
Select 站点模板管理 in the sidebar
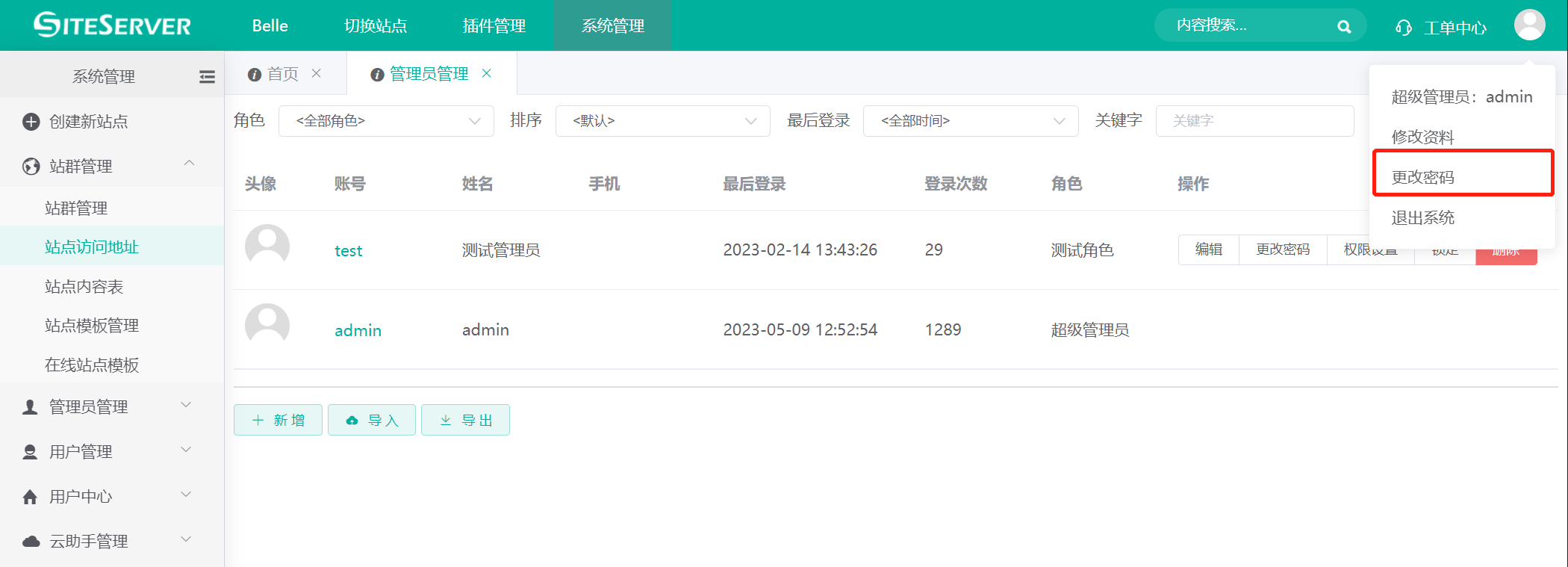92,326
